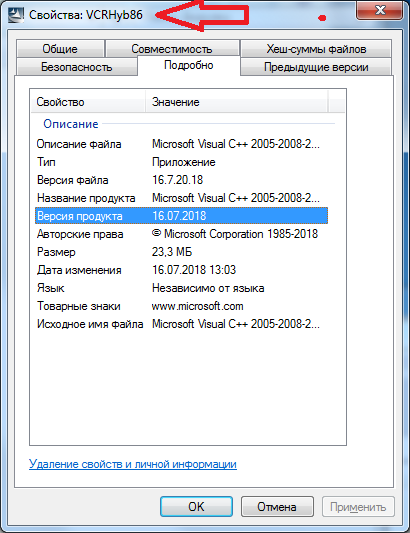Click the Свойство column header
Image resolution: width=410 pixels, height=533 pixels.
[x=88, y=102]
